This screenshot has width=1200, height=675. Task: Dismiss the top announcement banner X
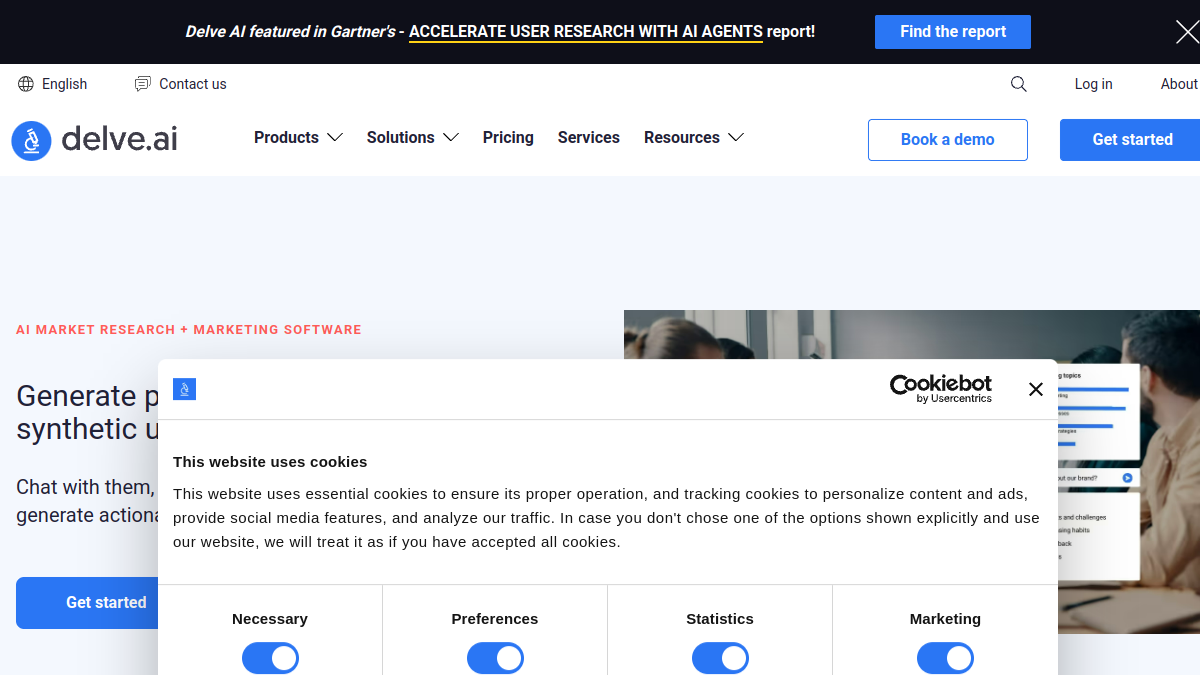(1186, 32)
